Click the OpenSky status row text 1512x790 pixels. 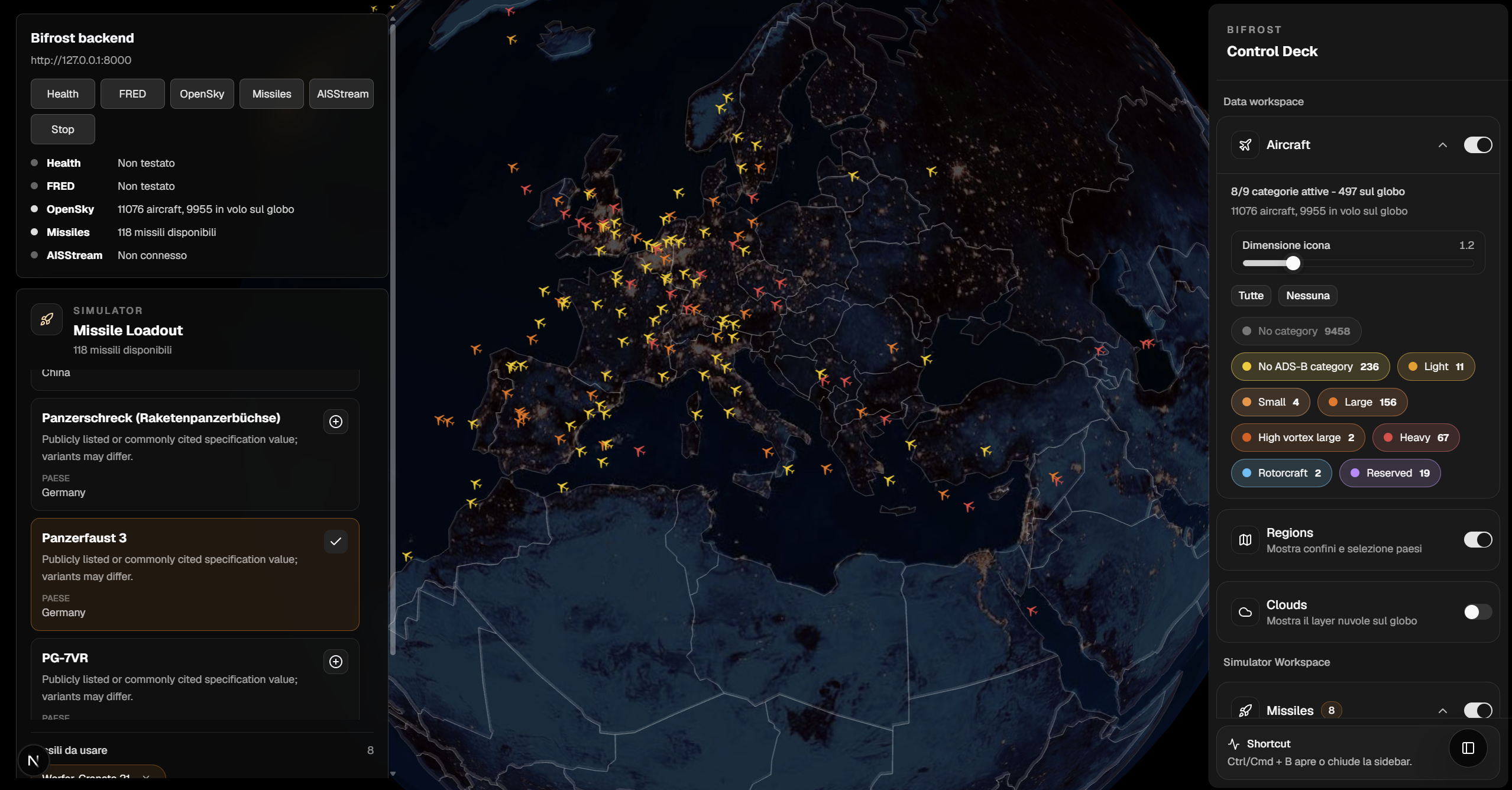pos(206,209)
